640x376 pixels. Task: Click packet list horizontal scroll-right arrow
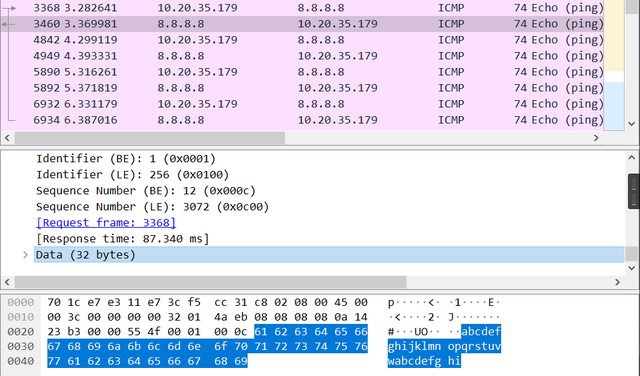pyautogui.click(x=596, y=138)
